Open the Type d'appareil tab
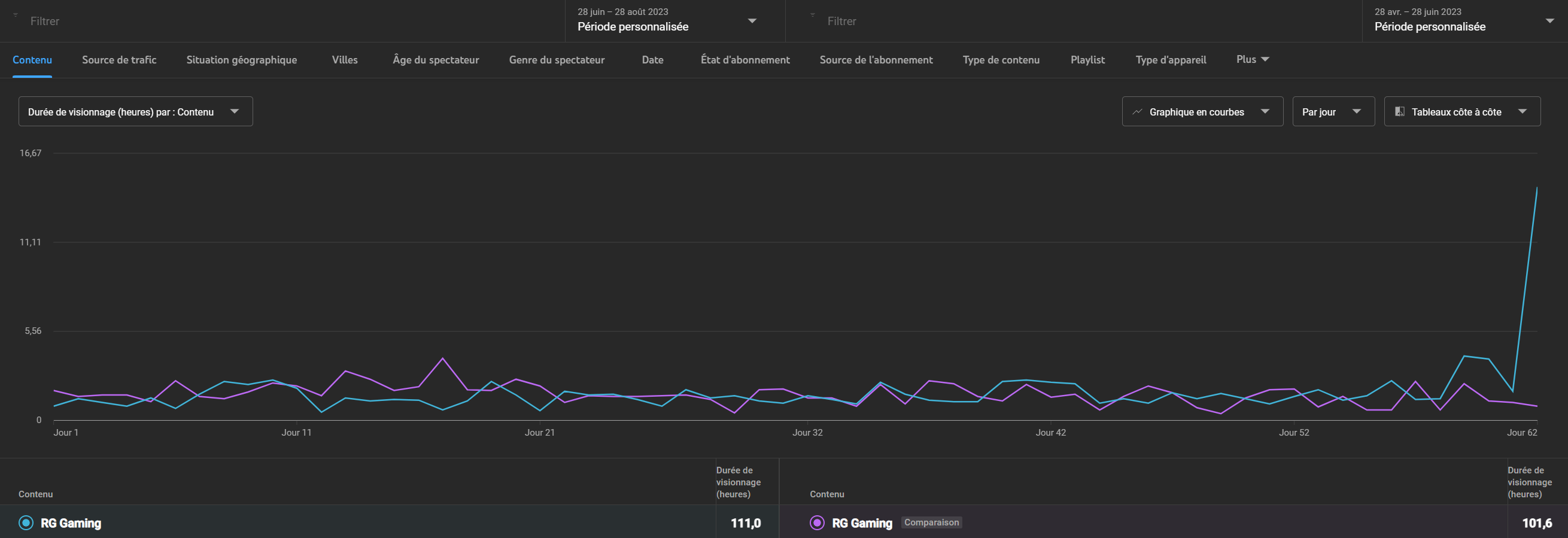This screenshot has width=1568, height=538. click(1171, 60)
